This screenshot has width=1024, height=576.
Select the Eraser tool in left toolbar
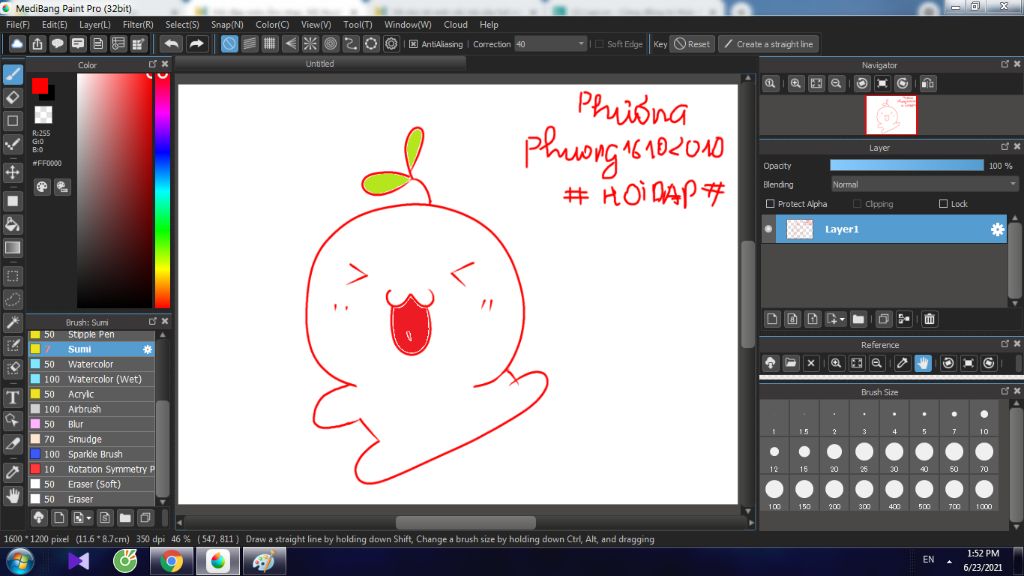[12, 97]
